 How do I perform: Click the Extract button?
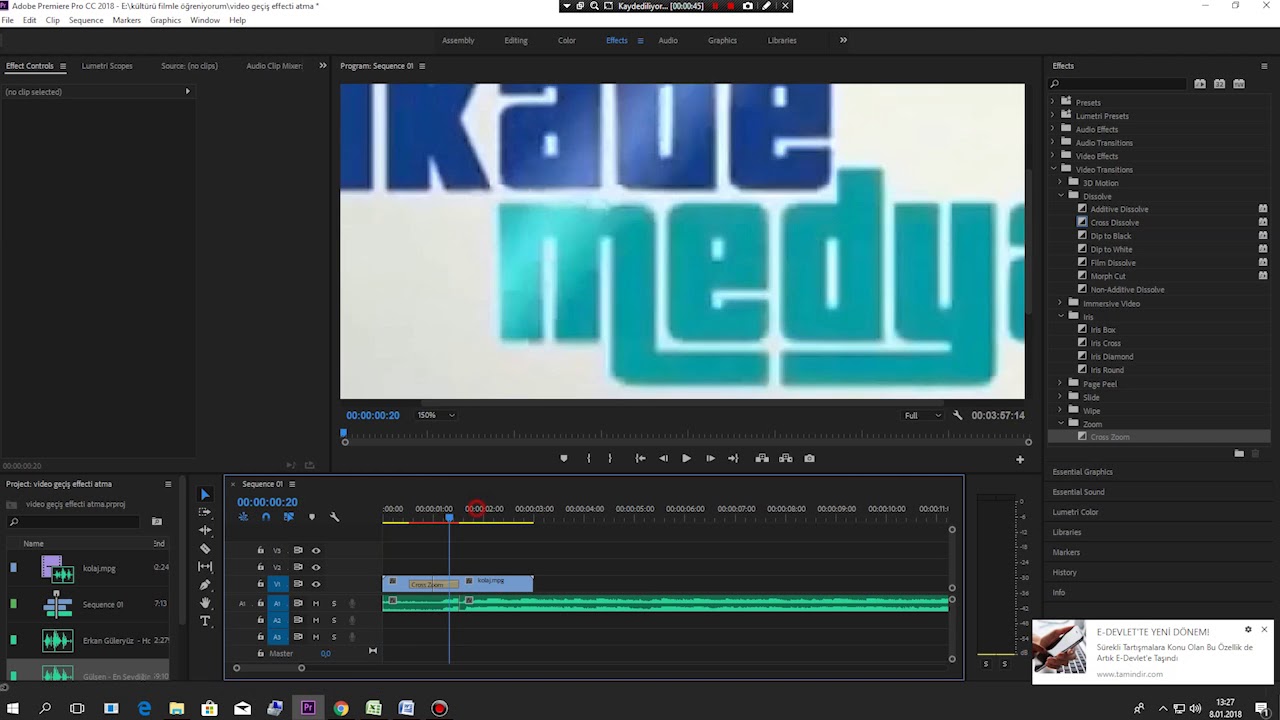point(786,458)
